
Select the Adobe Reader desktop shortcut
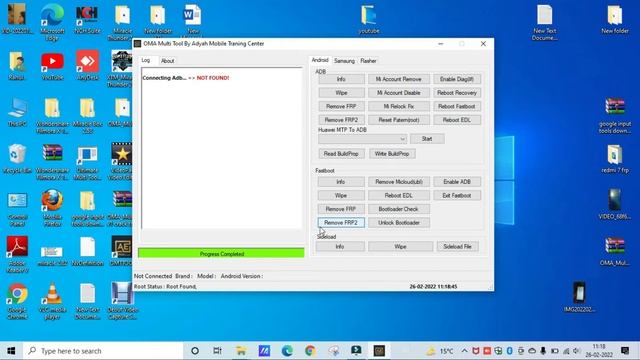(17, 255)
